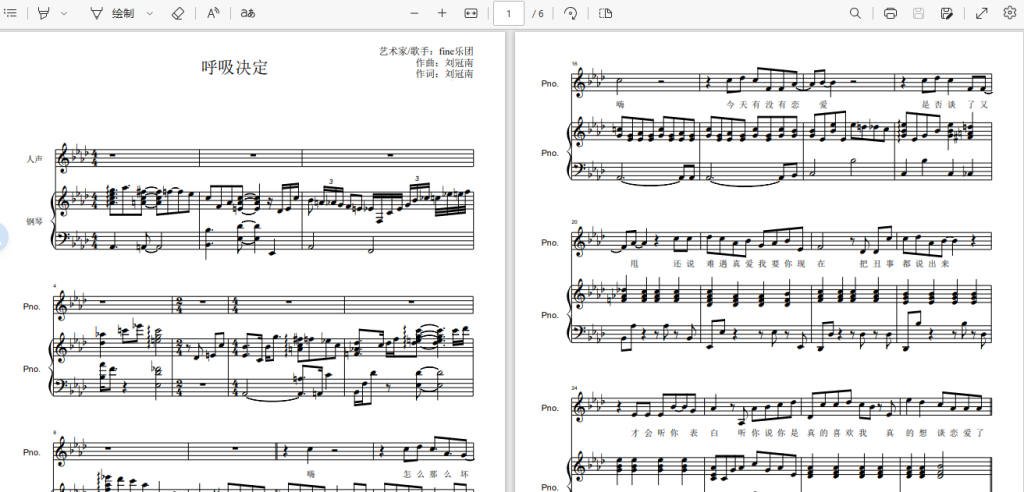This screenshot has height=492, width=1024.
Task: Click the lyricist line 作词：刘冠南
Action: 444,74
